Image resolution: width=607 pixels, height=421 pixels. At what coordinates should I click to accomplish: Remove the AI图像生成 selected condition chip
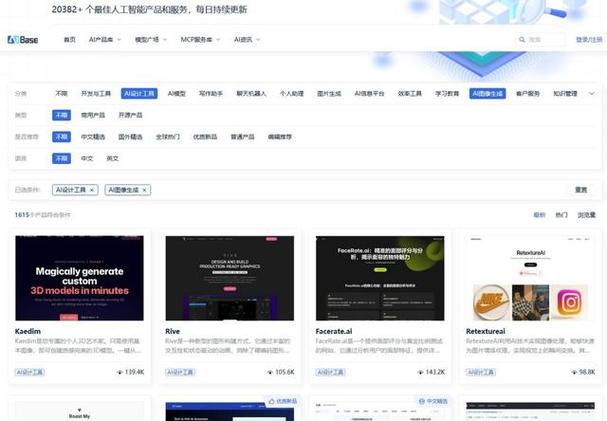tap(144, 190)
